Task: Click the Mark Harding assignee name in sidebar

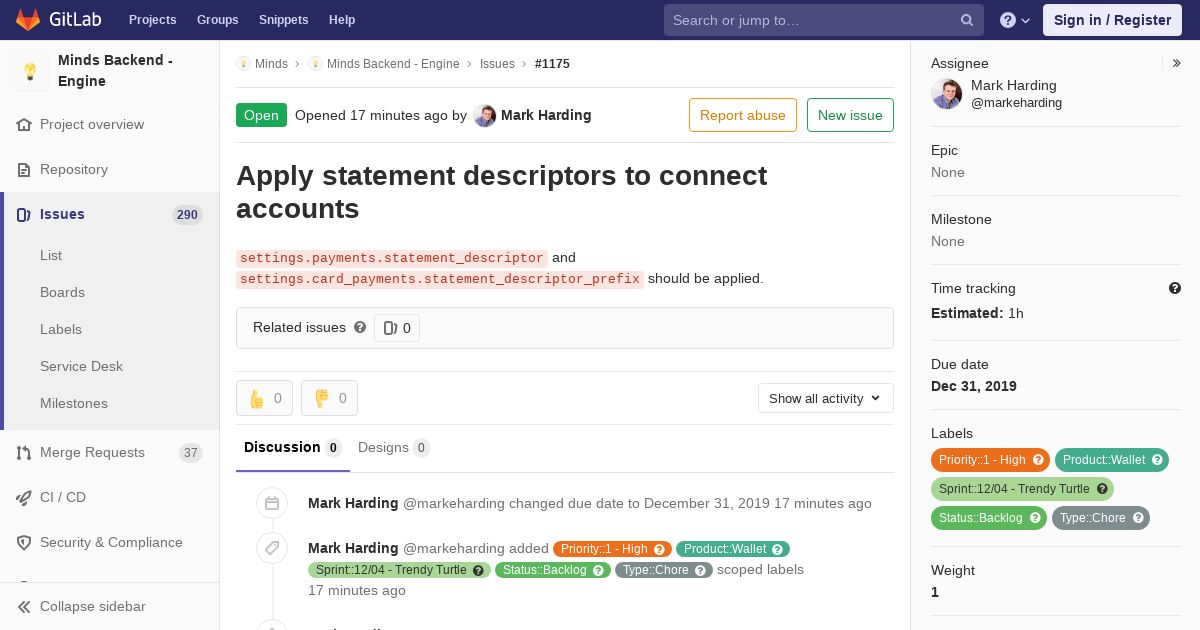Action: coord(1014,86)
